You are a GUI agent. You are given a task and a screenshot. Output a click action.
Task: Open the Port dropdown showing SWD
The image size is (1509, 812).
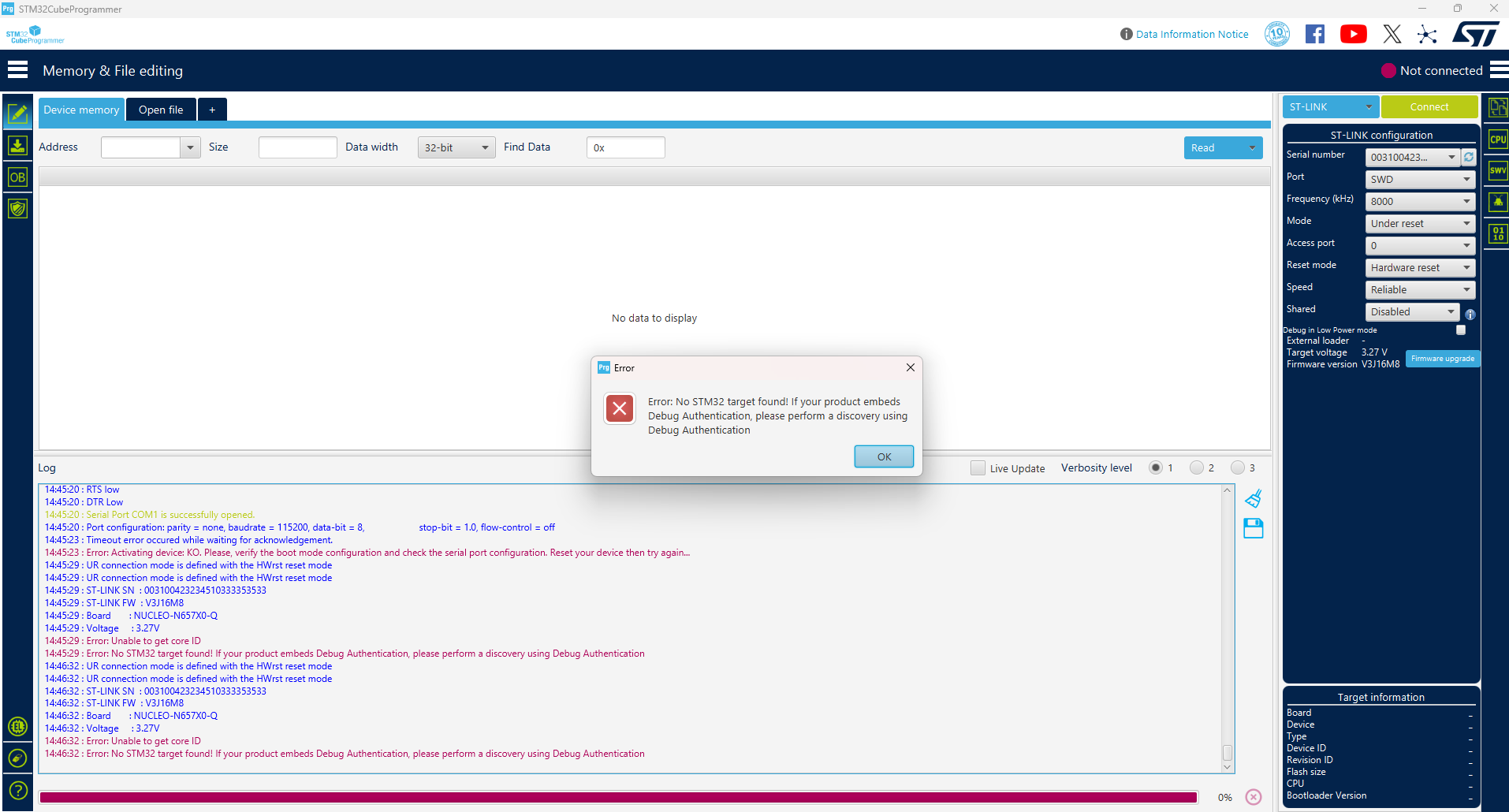pyautogui.click(x=1419, y=179)
